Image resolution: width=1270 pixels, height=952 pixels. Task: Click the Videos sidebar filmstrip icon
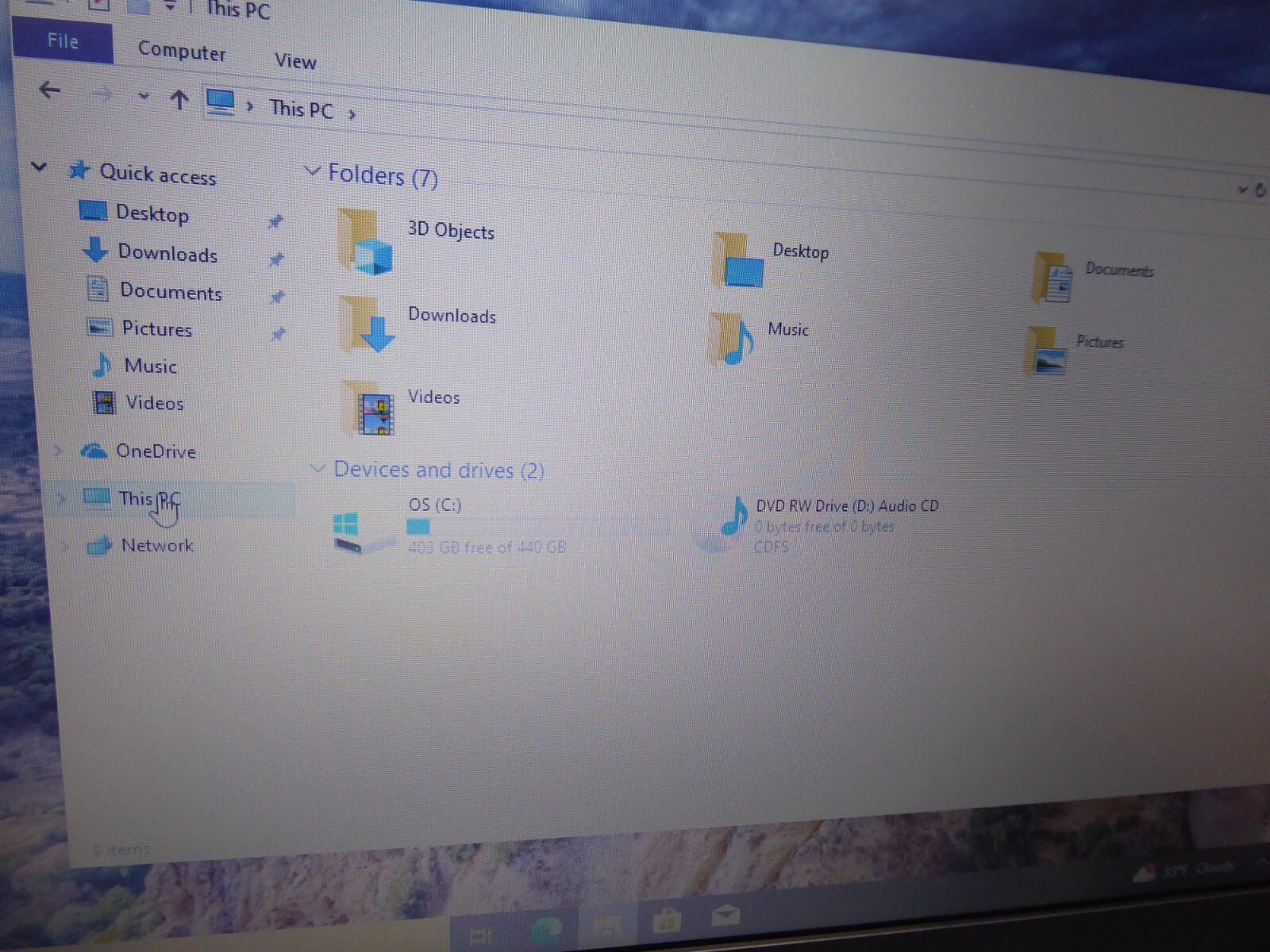tap(104, 402)
